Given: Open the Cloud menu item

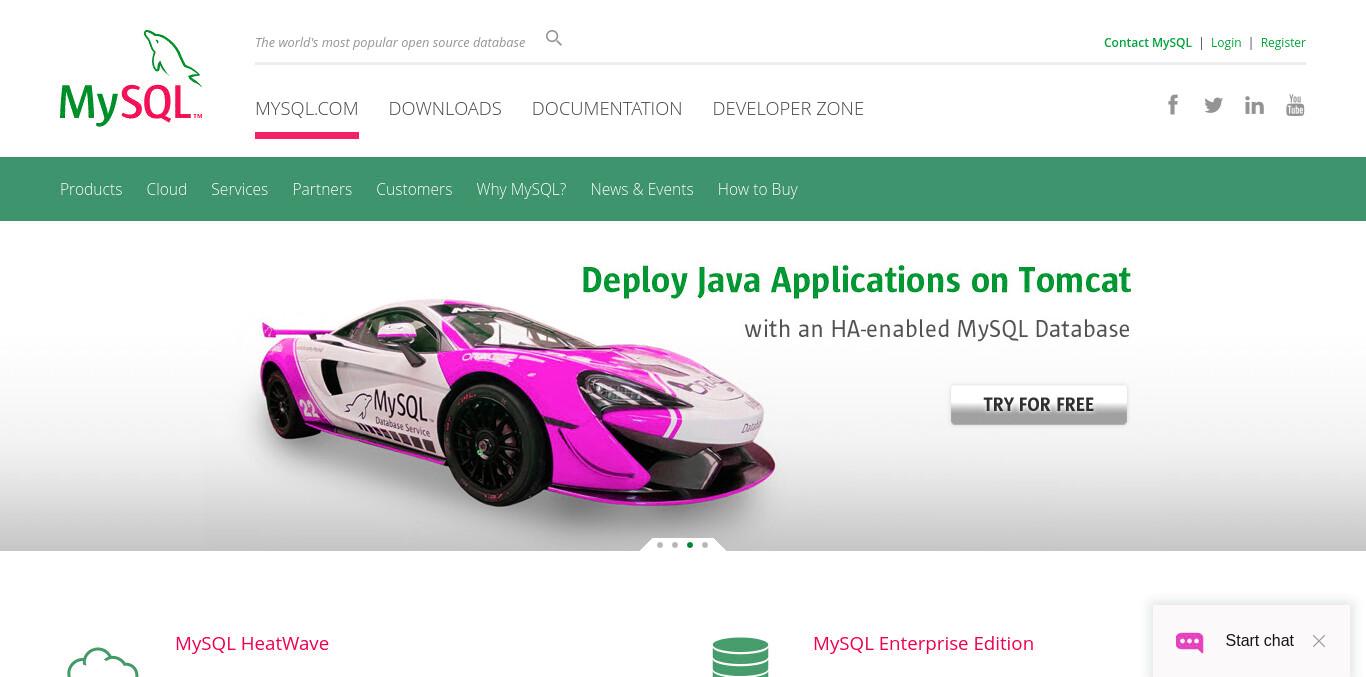Looking at the screenshot, I should point(167,189).
